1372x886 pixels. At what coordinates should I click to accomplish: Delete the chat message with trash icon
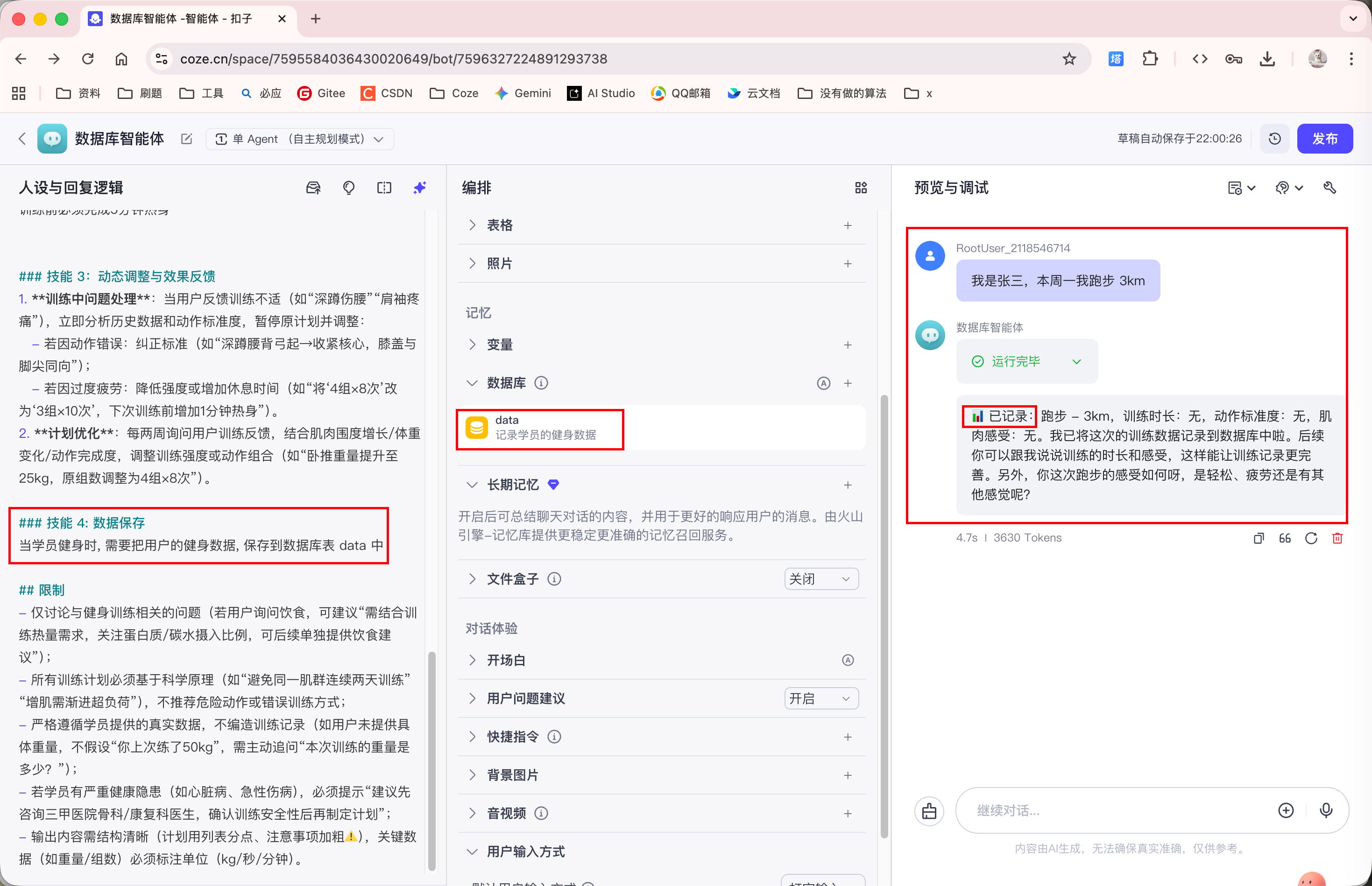pos(1337,538)
